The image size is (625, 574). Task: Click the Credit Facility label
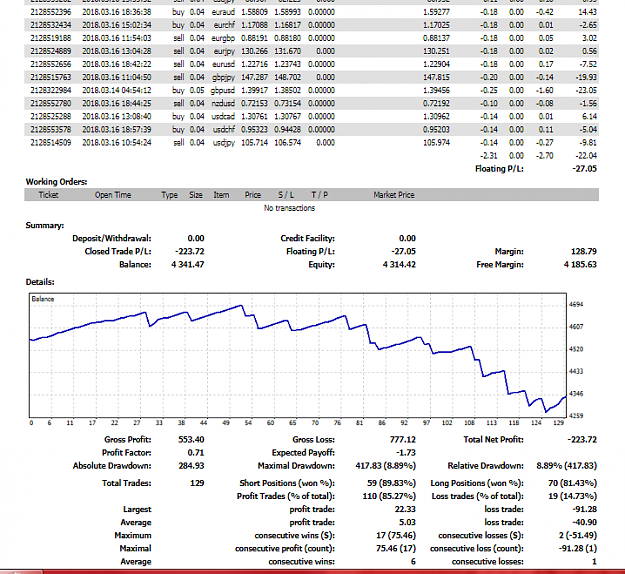307,238
